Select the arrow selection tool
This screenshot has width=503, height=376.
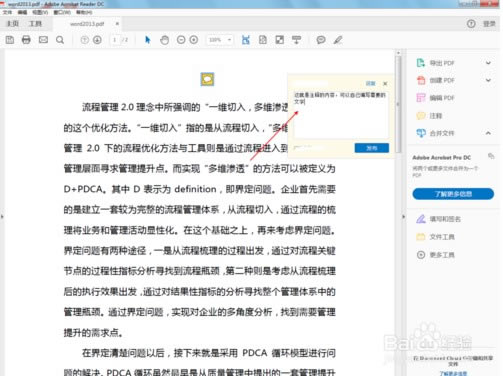[148, 40]
